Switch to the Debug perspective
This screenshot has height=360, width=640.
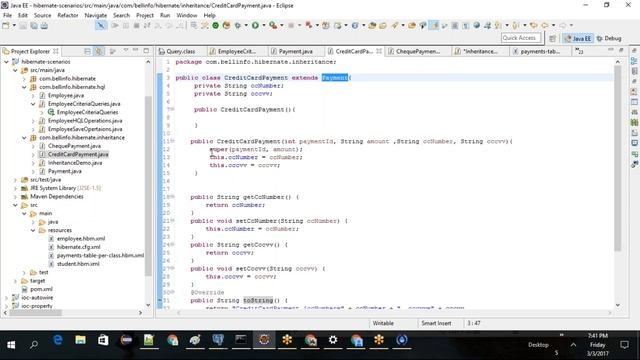tap(609, 38)
